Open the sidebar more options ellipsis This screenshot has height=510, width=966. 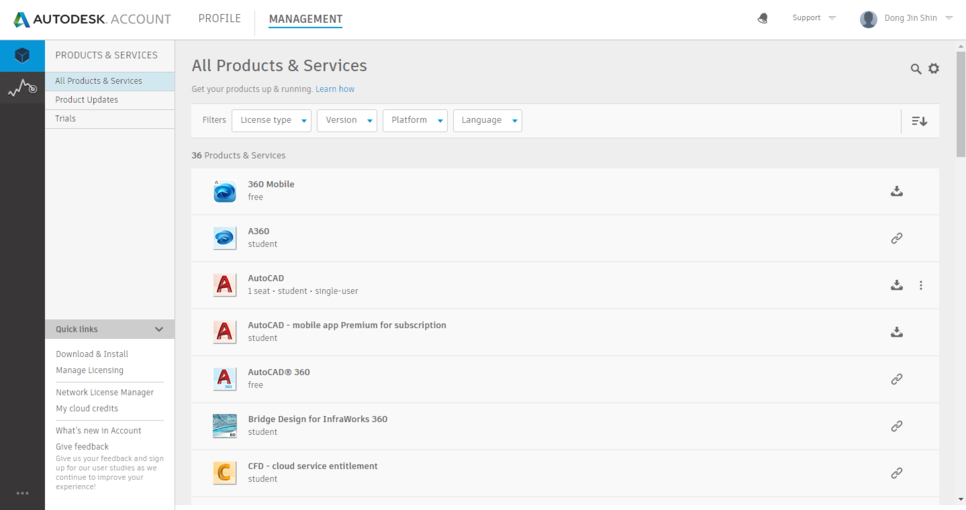[x=23, y=493]
